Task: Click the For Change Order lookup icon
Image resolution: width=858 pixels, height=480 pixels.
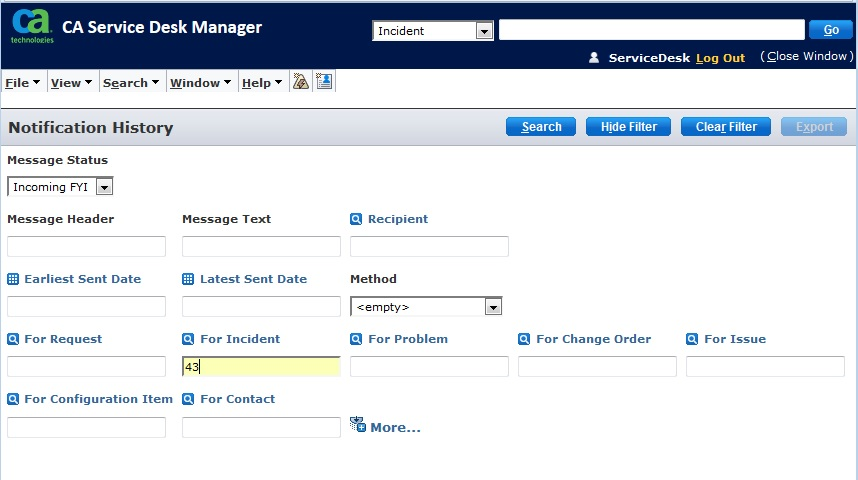Action: [x=524, y=339]
